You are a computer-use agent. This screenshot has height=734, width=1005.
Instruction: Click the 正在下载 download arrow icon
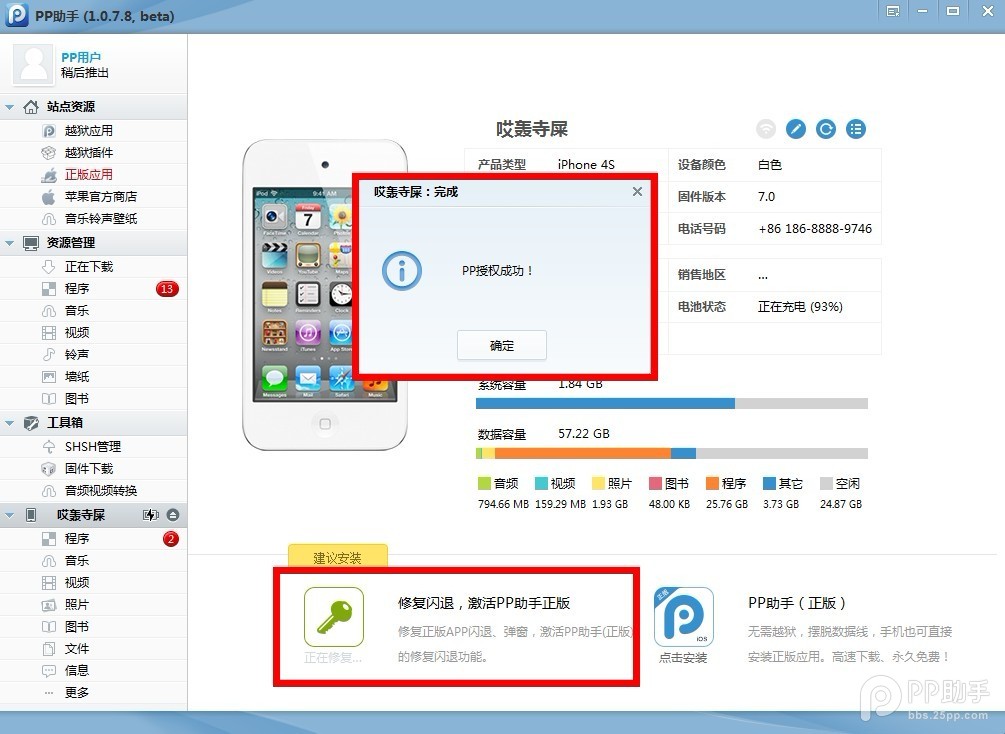(49, 267)
